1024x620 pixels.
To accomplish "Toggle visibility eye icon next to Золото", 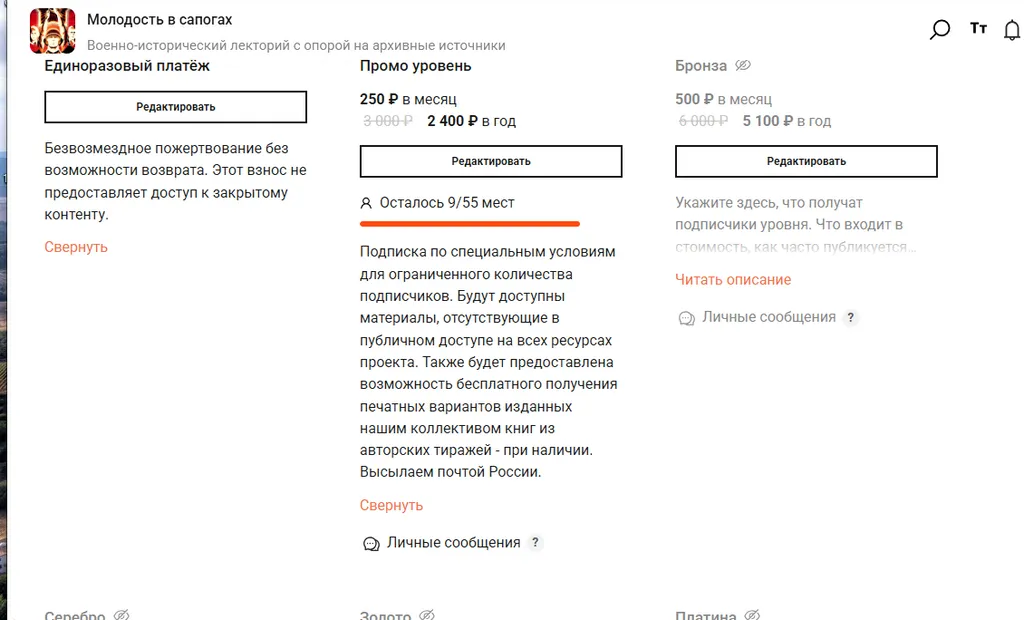I will coord(426,614).
